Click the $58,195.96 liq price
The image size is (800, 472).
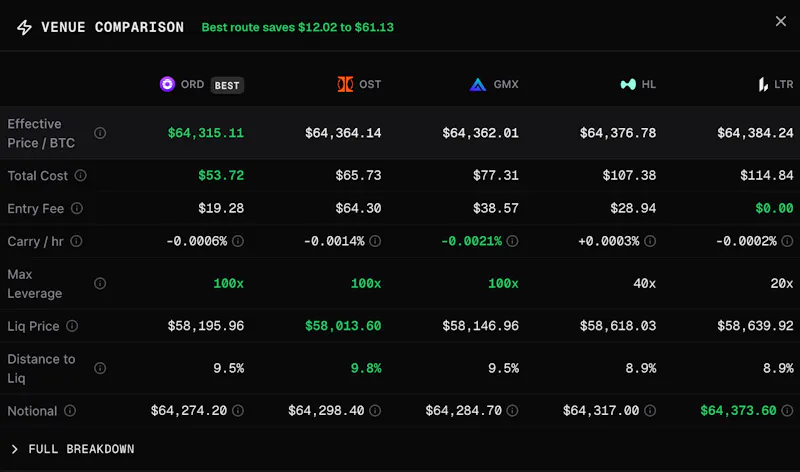206,326
